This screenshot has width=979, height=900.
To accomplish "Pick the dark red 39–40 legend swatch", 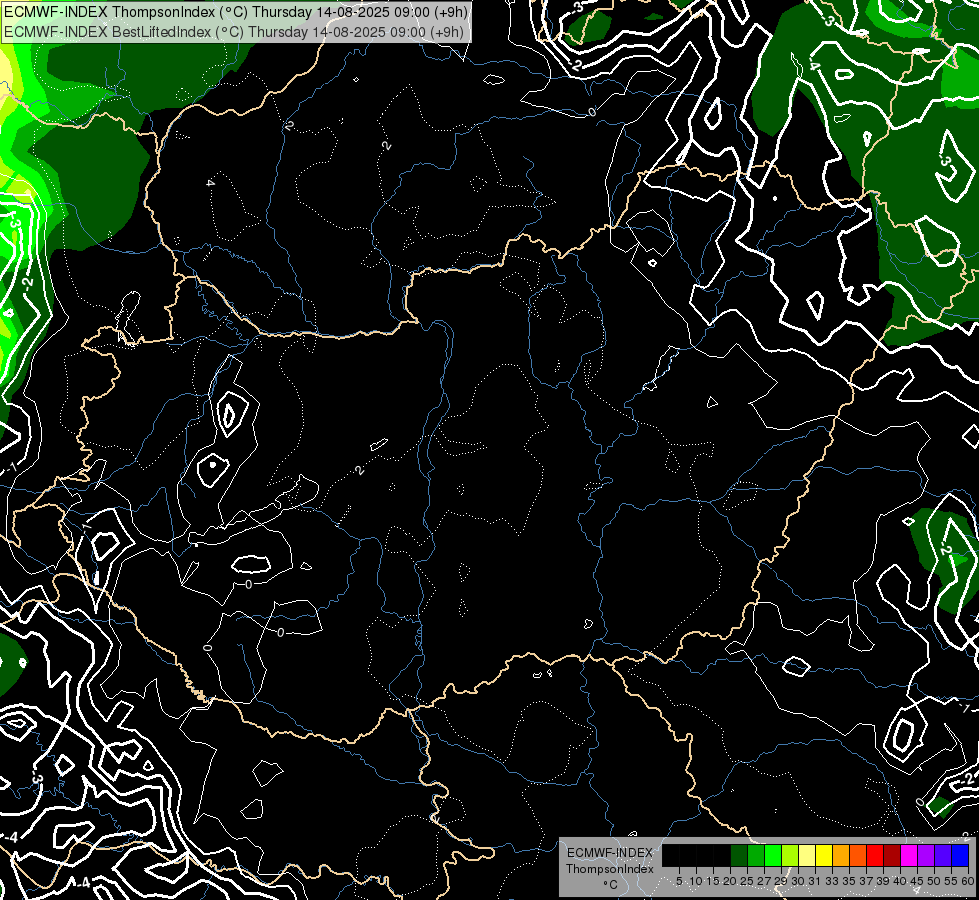I will click(x=892, y=855).
